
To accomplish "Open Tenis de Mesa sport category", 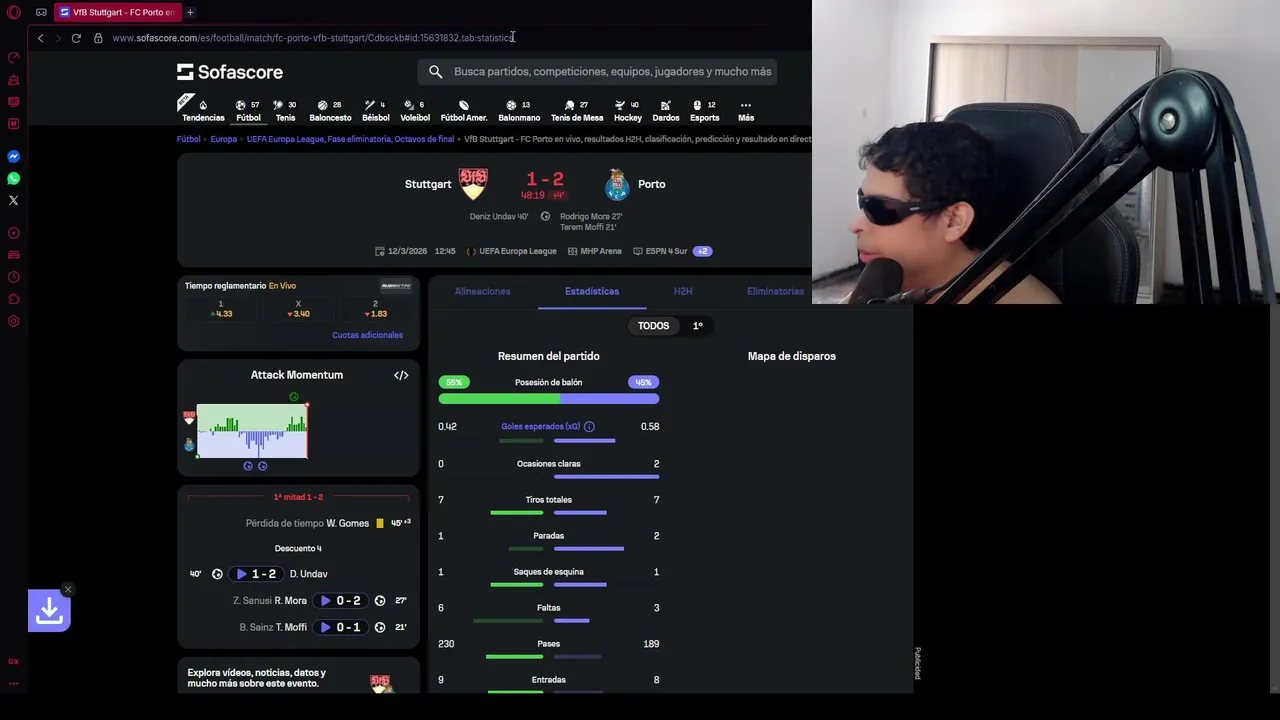I will 577,110.
